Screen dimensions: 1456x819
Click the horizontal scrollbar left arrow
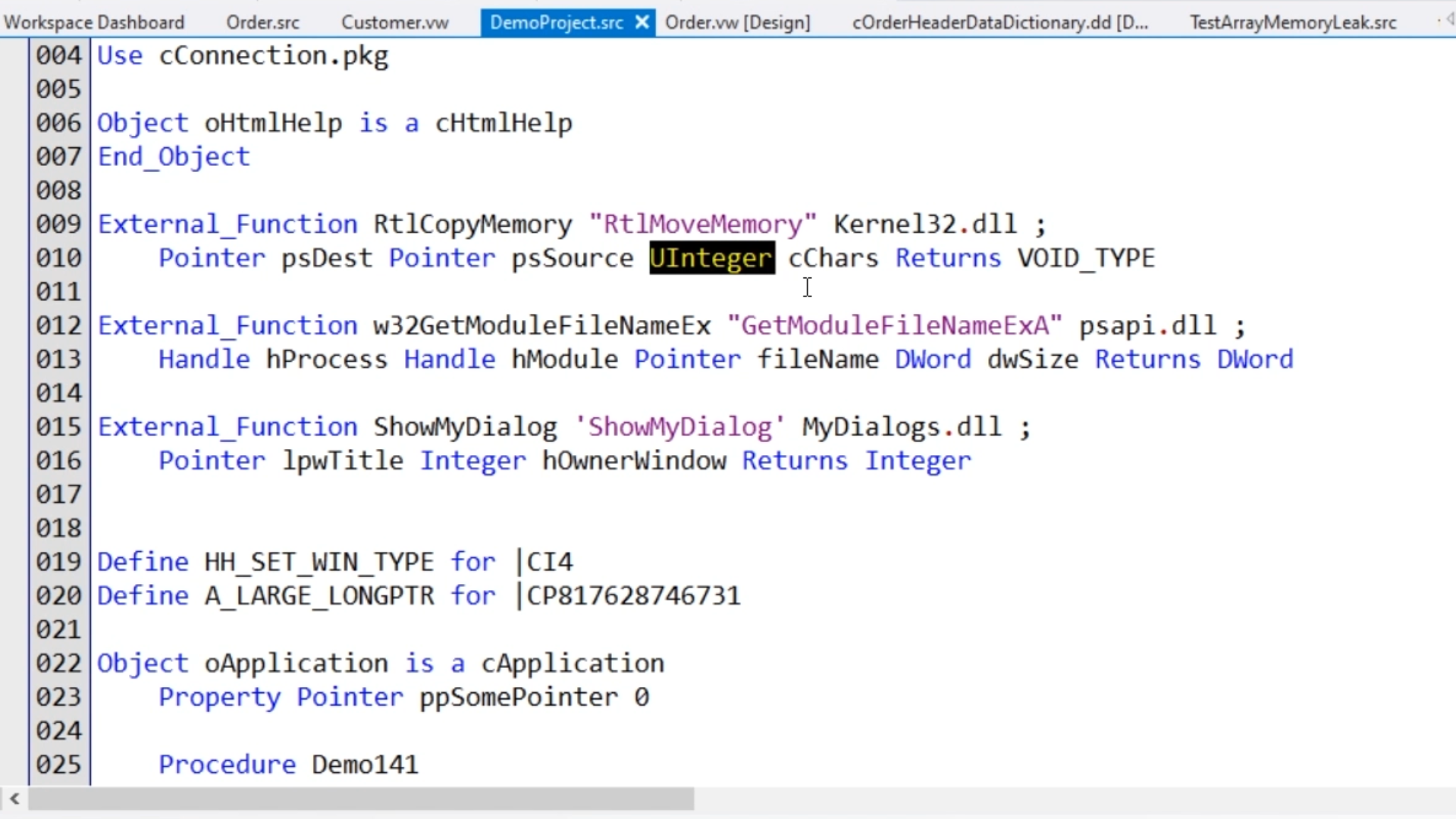[x=14, y=798]
